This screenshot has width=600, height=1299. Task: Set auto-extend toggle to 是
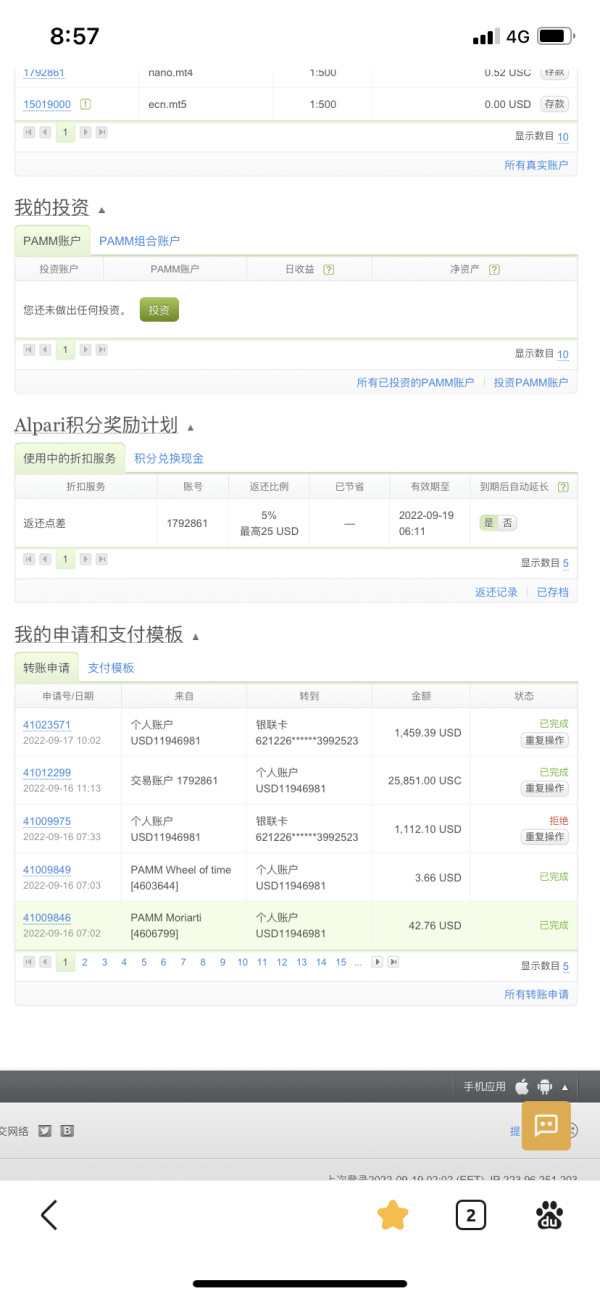coord(489,523)
